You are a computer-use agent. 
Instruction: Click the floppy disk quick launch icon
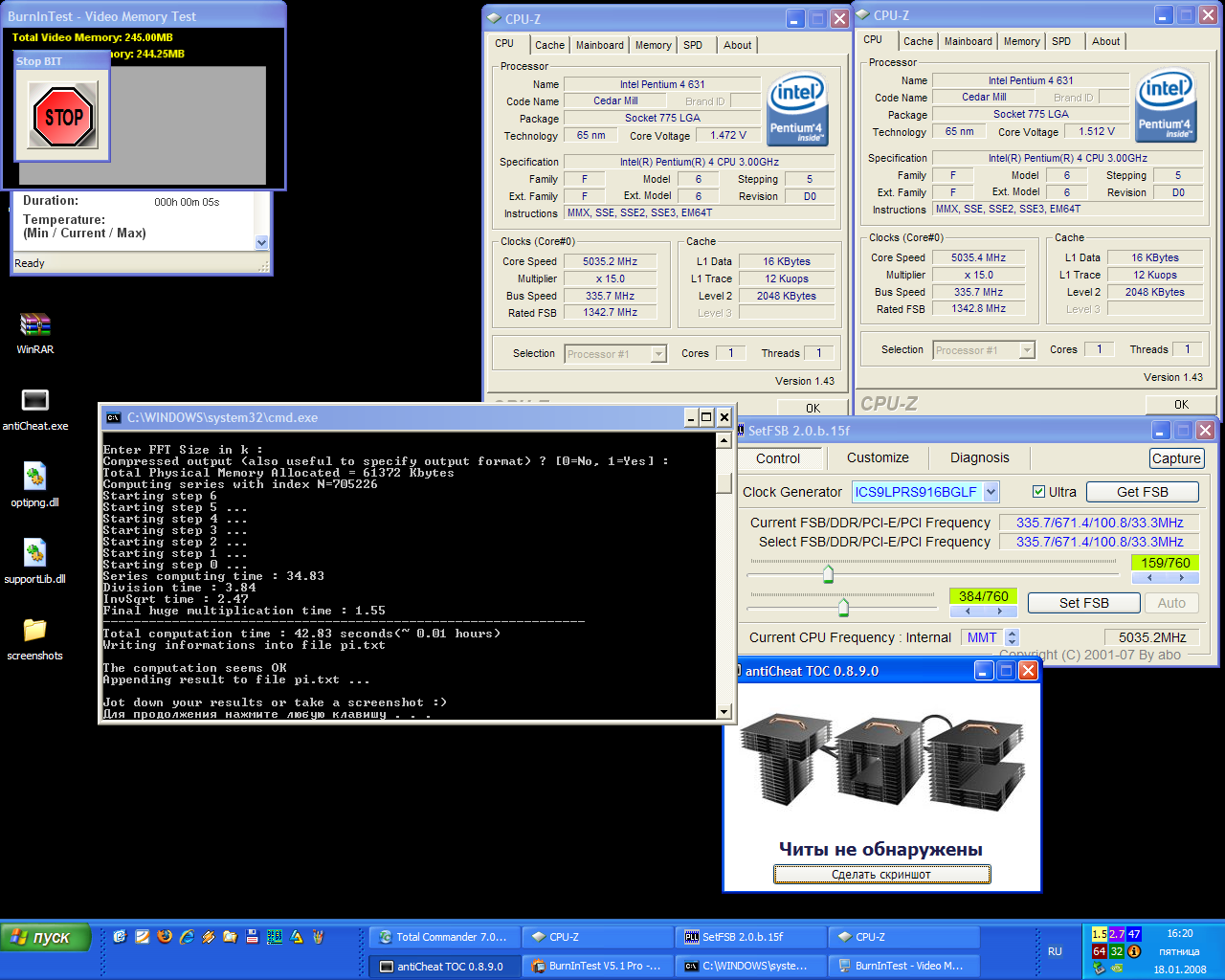click(252, 937)
